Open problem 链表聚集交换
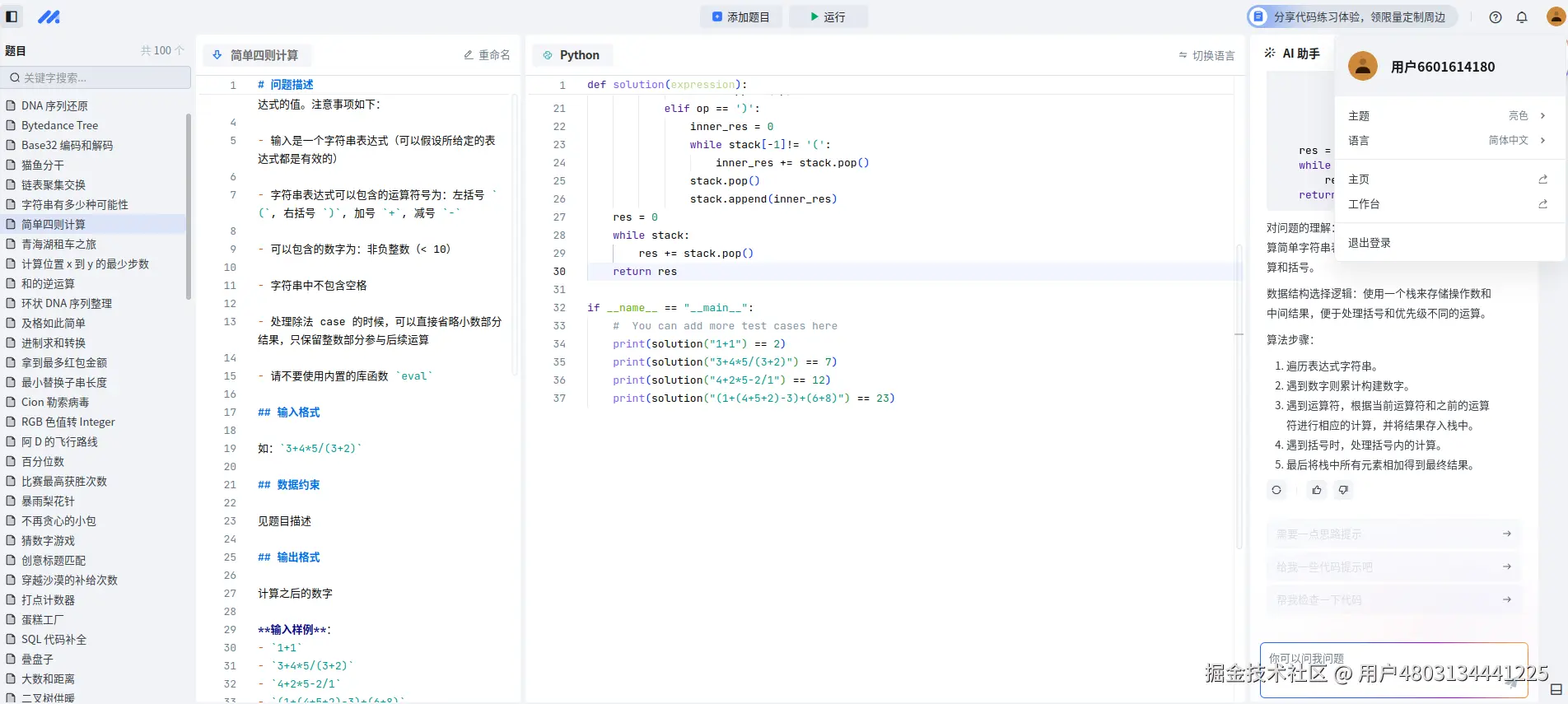Image resolution: width=1568 pixels, height=704 pixels. [54, 184]
